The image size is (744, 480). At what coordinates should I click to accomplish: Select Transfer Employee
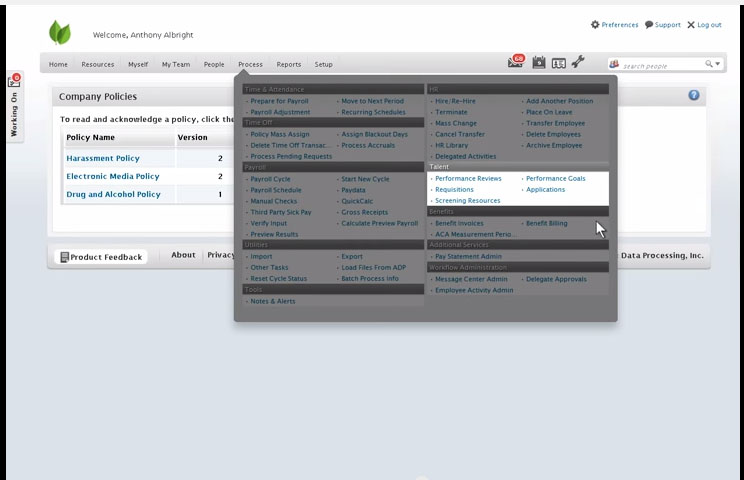[x=555, y=123]
